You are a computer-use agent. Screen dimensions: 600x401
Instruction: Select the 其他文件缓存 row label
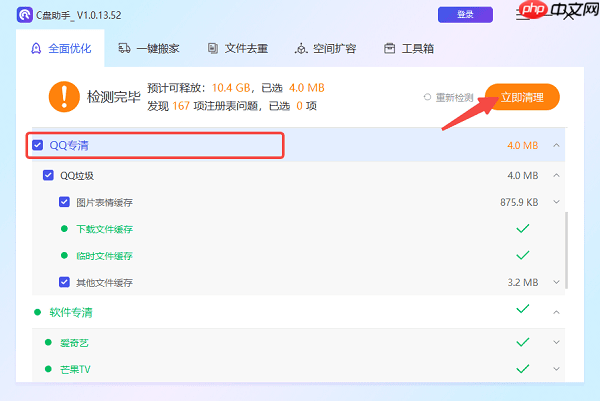coord(104,283)
